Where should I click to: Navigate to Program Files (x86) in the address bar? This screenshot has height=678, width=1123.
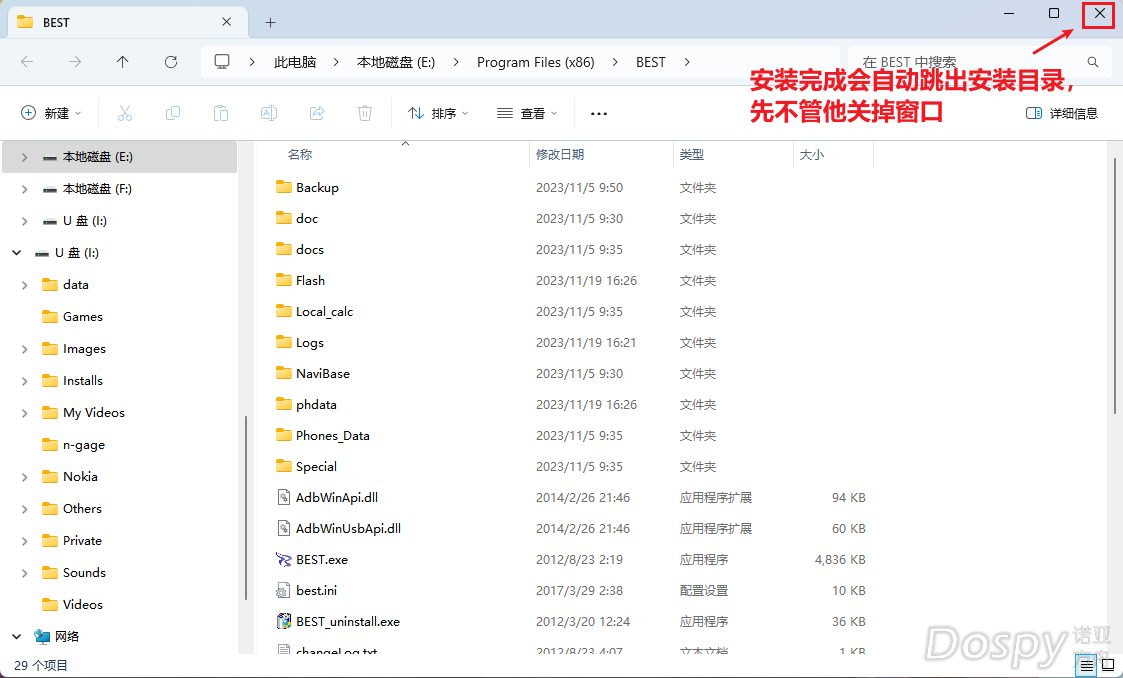[536, 62]
